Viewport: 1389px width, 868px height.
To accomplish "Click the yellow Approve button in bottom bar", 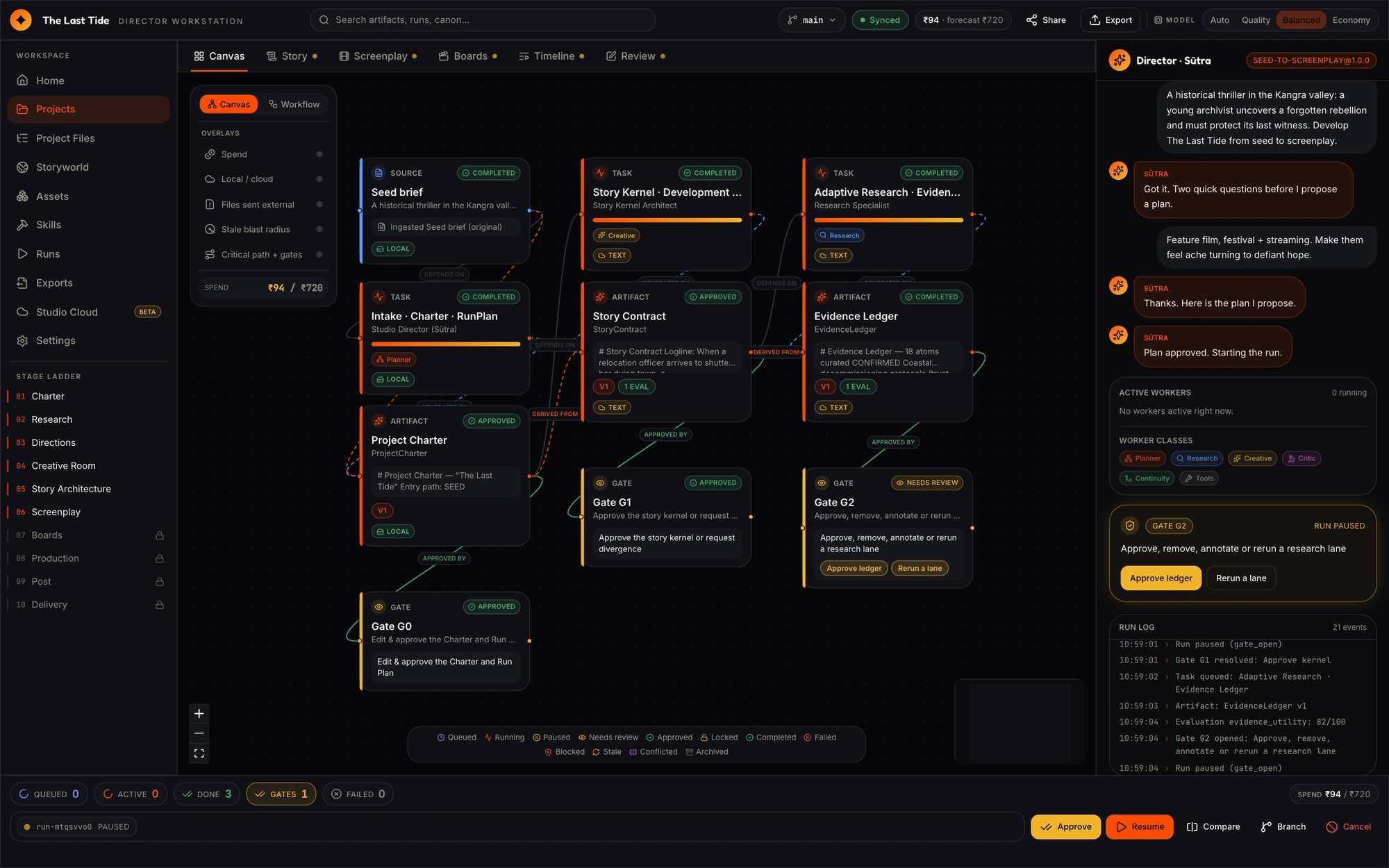I will pyautogui.click(x=1065, y=827).
